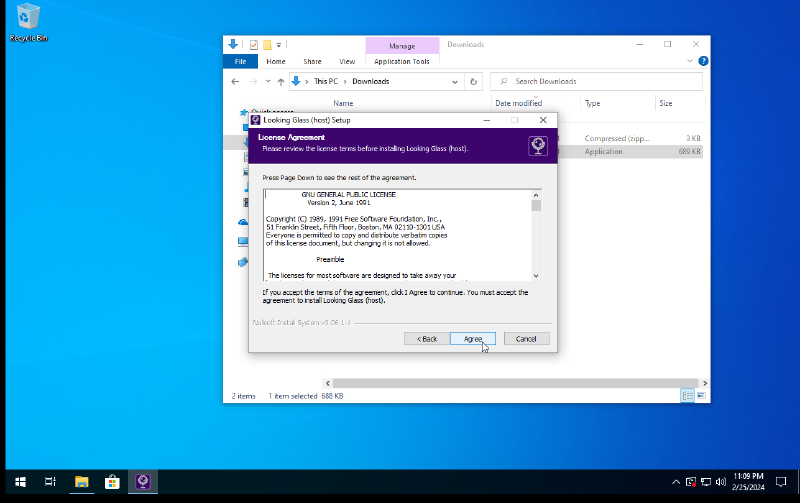Click New folder quick access icon

pos(267,45)
